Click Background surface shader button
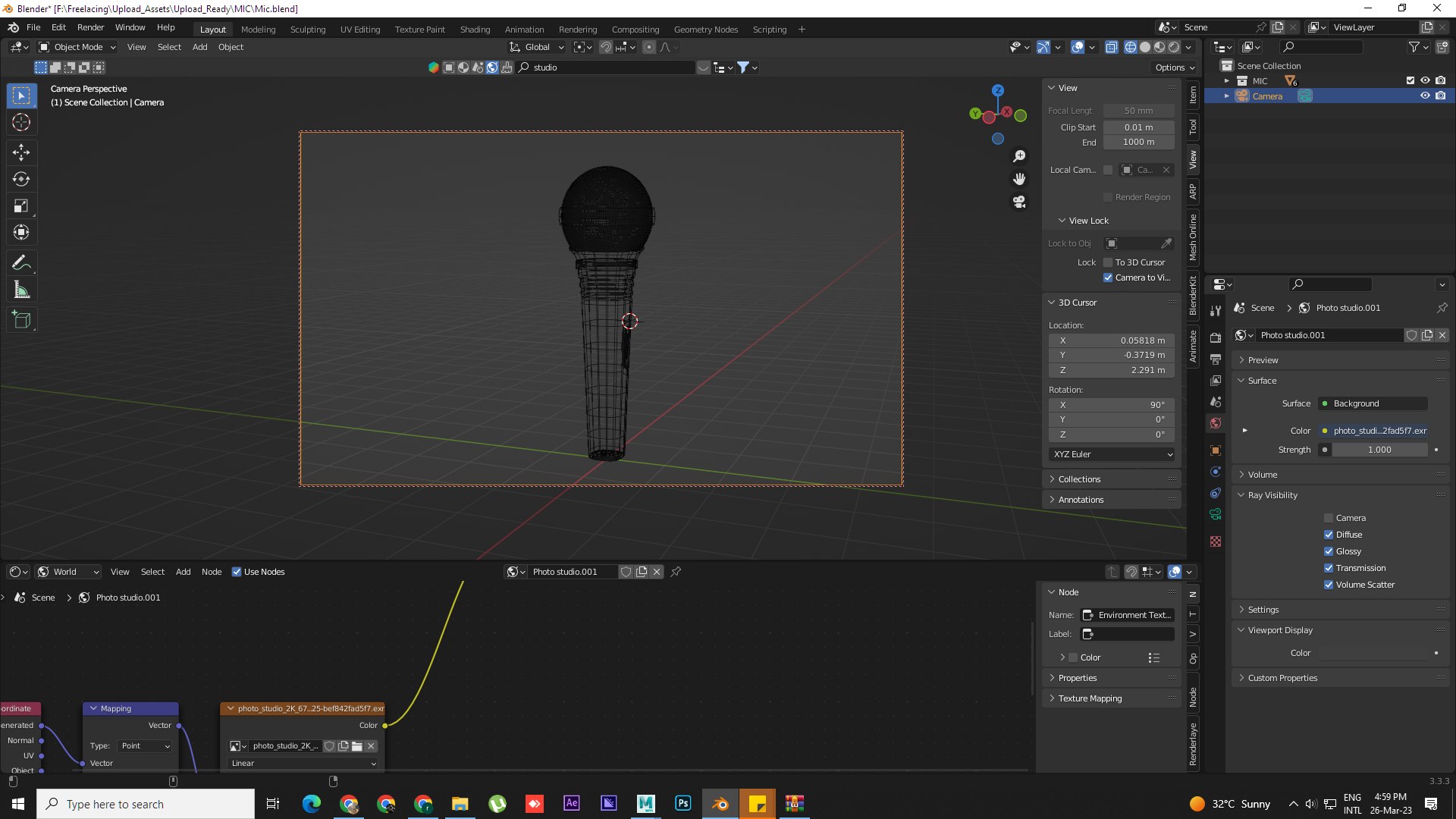This screenshot has height=819, width=1456. tap(1375, 403)
